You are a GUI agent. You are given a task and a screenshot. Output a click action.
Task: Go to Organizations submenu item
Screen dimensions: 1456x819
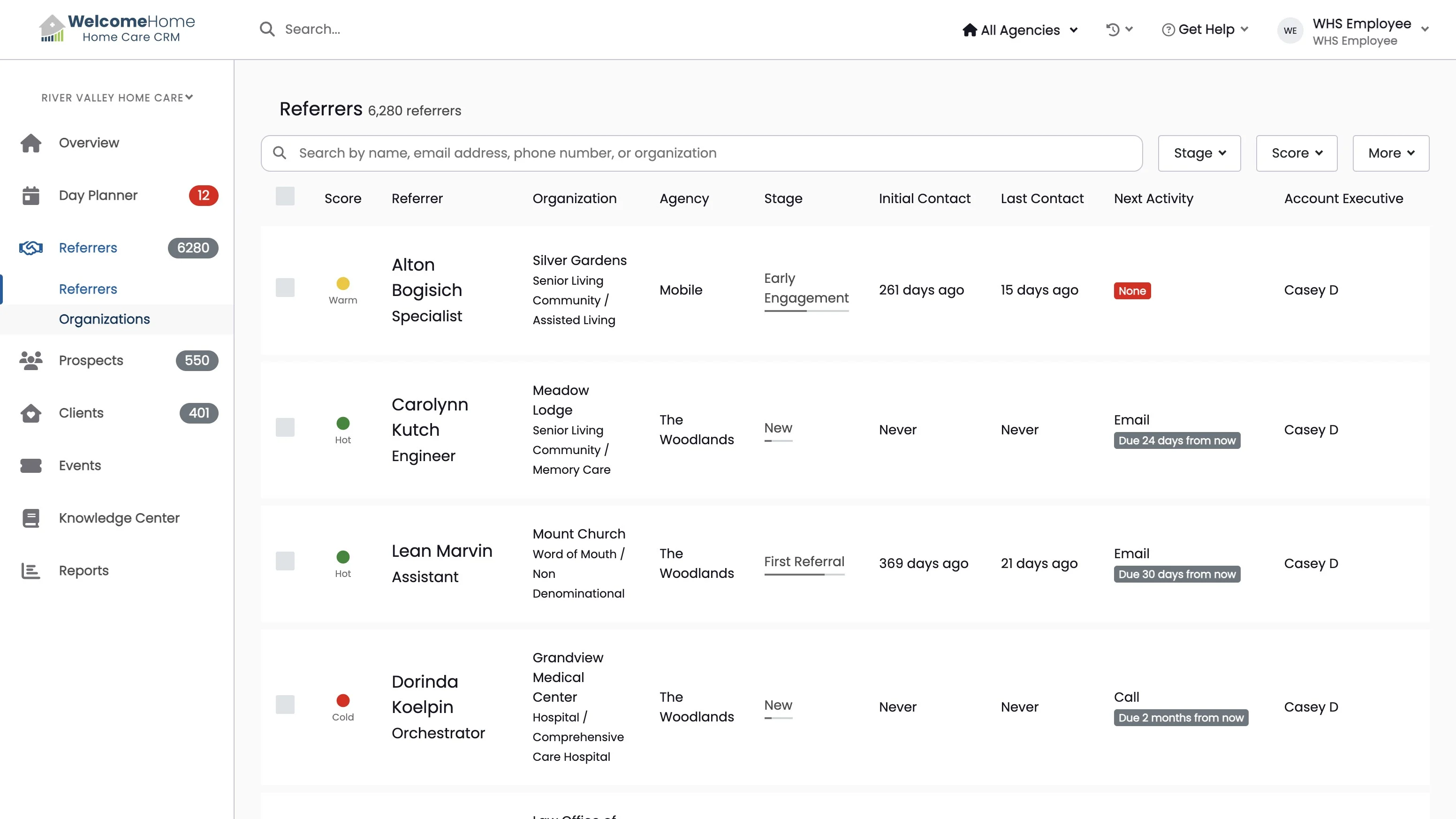[x=104, y=319]
